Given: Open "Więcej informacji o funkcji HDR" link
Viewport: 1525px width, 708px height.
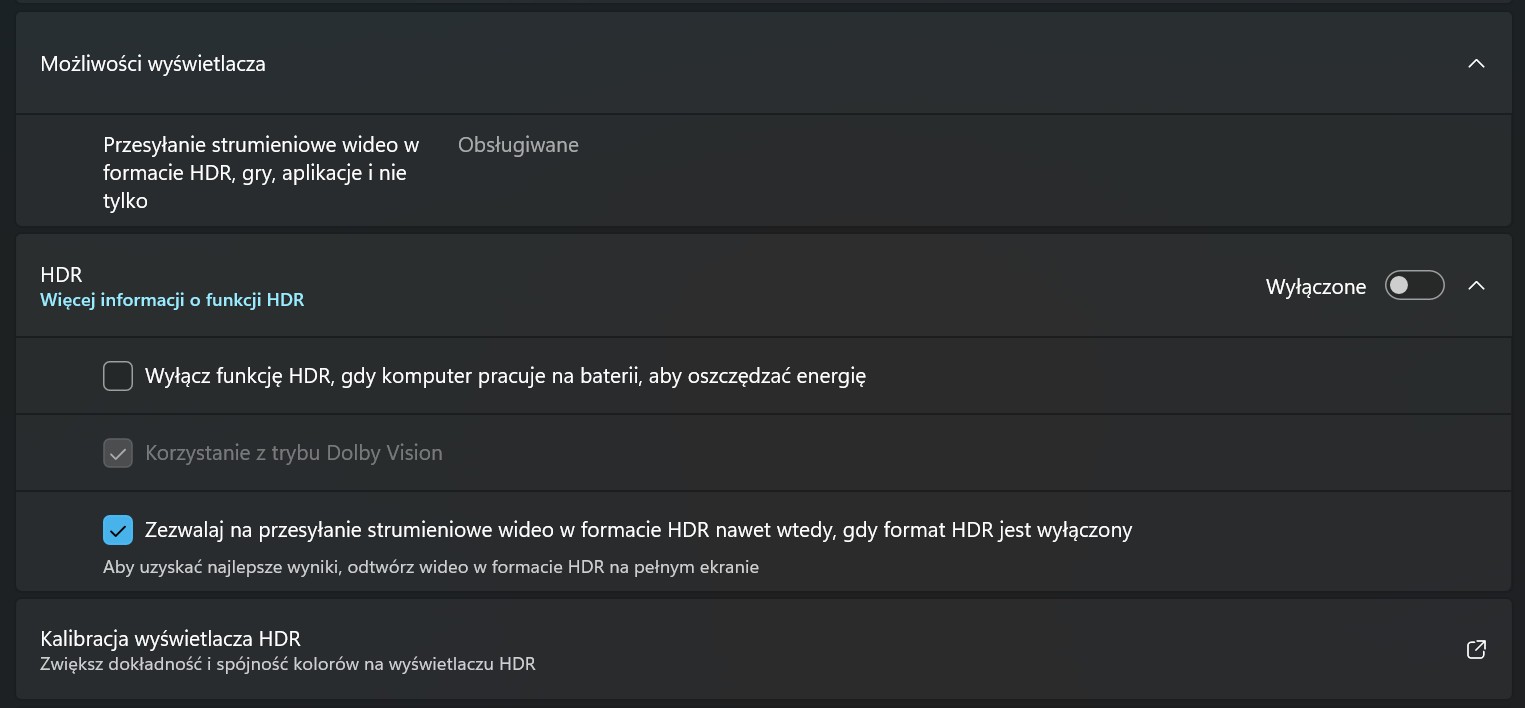Looking at the screenshot, I should [x=171, y=299].
